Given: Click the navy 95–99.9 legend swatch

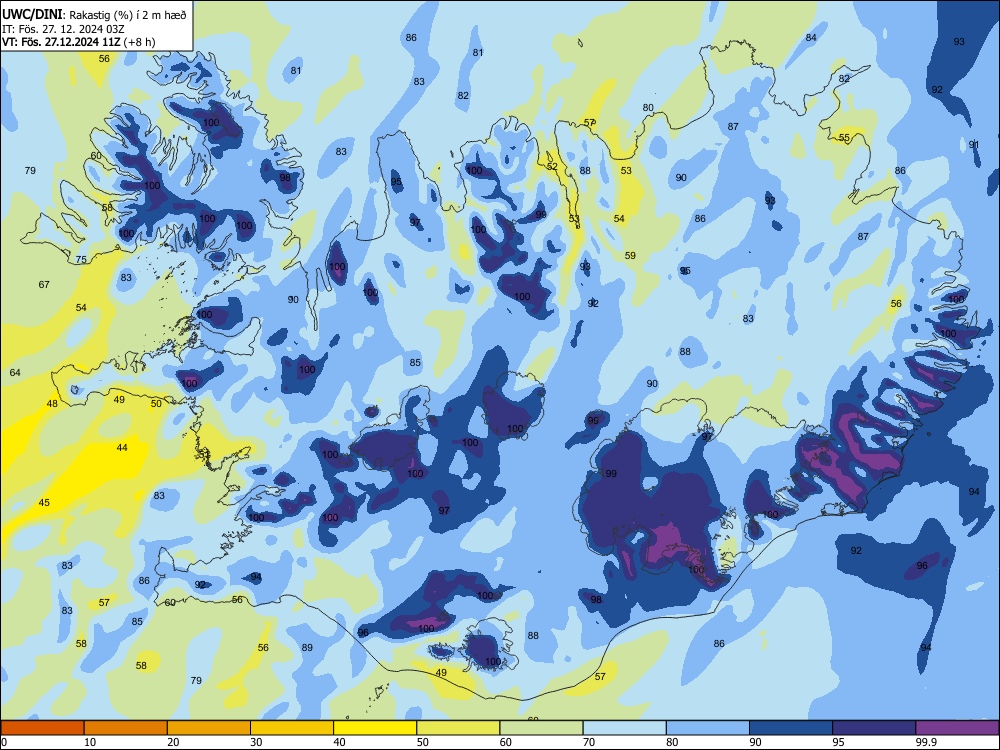Looking at the screenshot, I should (874, 728).
